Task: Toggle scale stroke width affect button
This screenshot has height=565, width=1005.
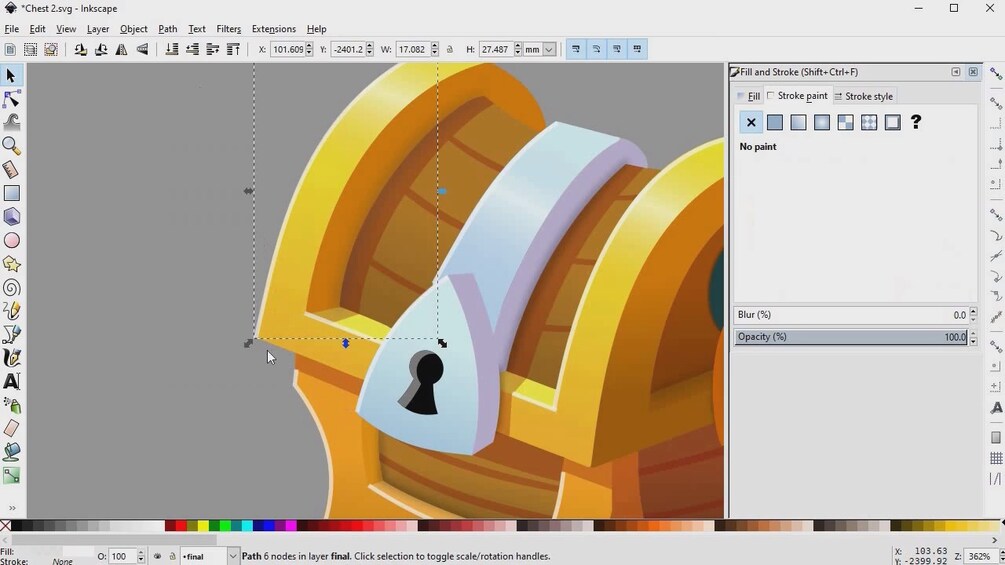Action: (x=576, y=49)
